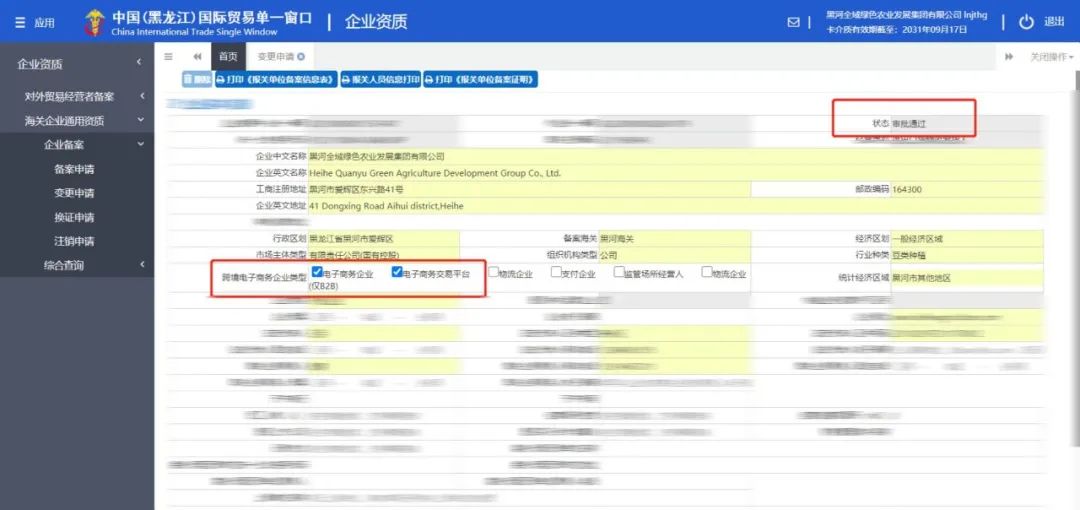Check the 支付企业 checkbox
The height and width of the screenshot is (510, 1080).
click(x=556, y=272)
